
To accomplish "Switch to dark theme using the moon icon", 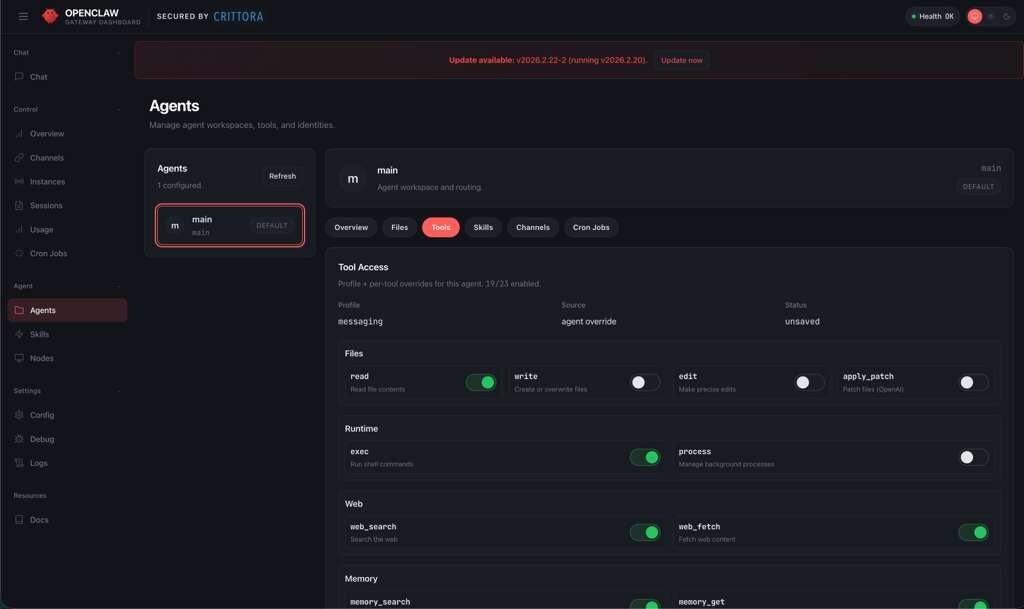I will pyautogui.click(x=1006, y=16).
